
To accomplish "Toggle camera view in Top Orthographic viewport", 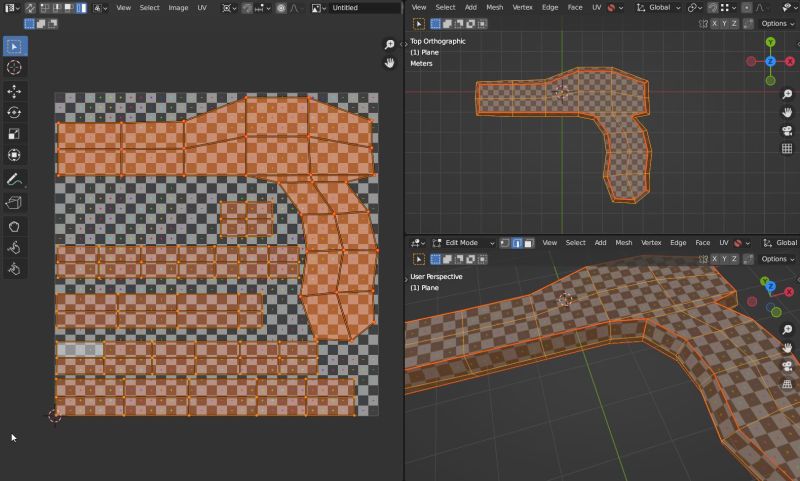I will click(x=787, y=130).
